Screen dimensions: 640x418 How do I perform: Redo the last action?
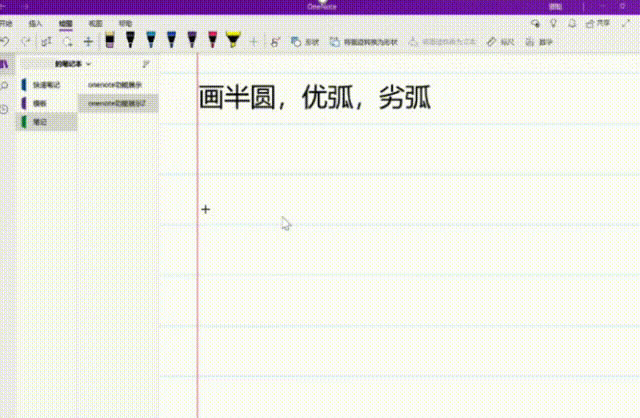click(x=25, y=41)
